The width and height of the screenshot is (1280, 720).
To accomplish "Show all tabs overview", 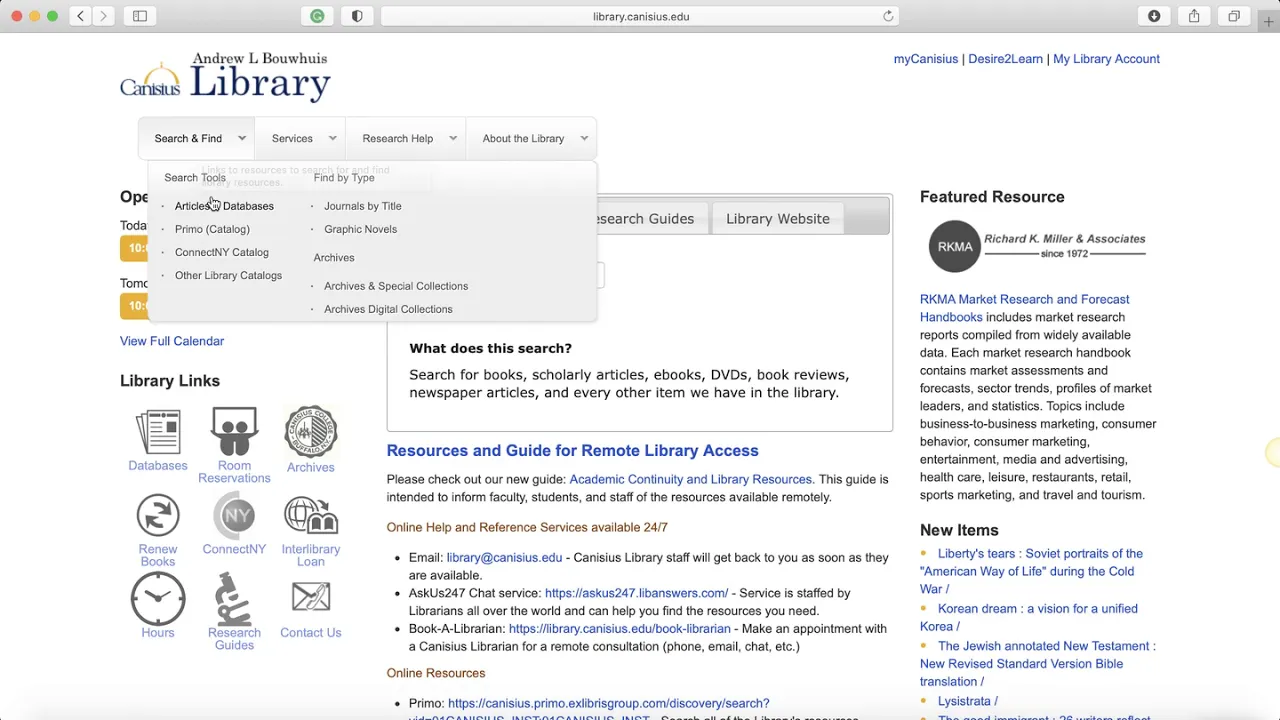I will pos(1234,16).
